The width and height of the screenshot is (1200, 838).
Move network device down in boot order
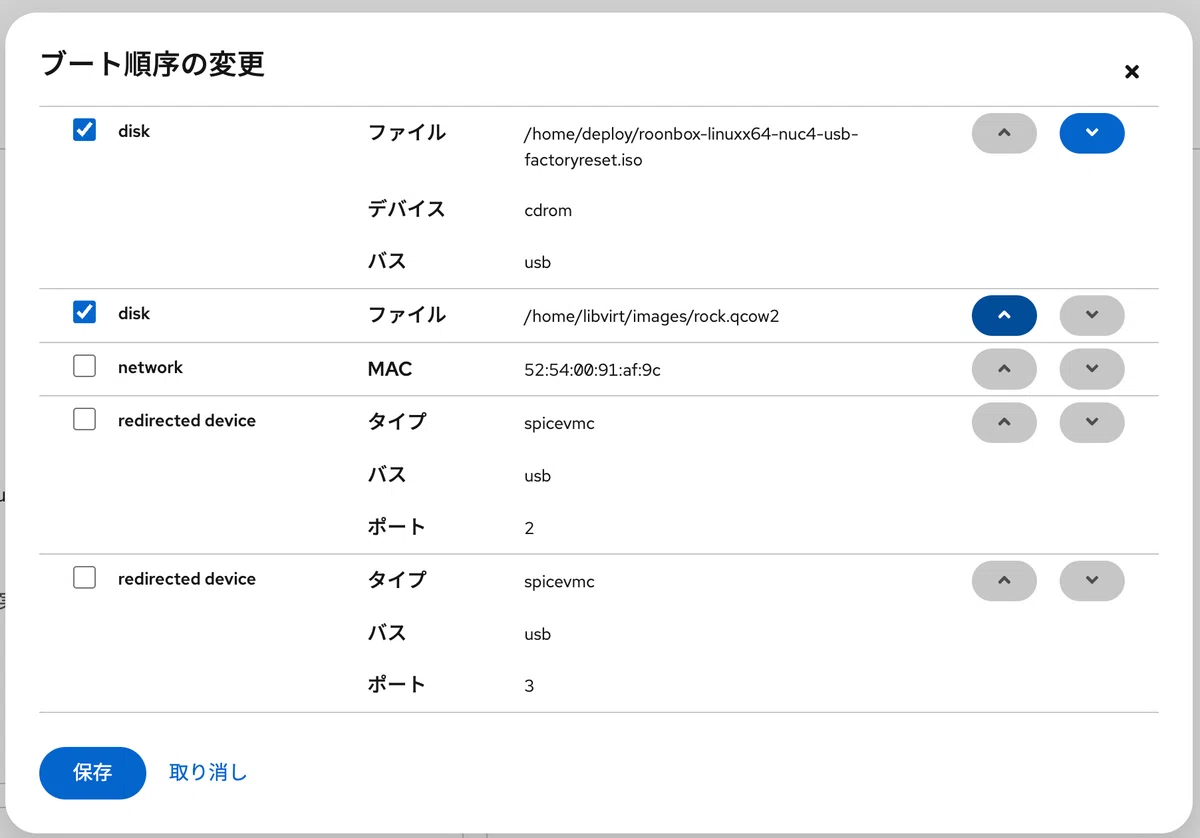click(x=1092, y=369)
